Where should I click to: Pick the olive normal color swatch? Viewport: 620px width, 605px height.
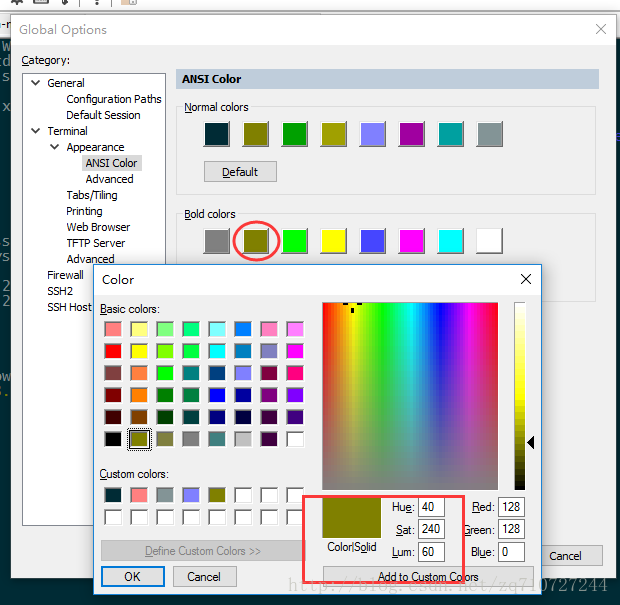(x=256, y=134)
